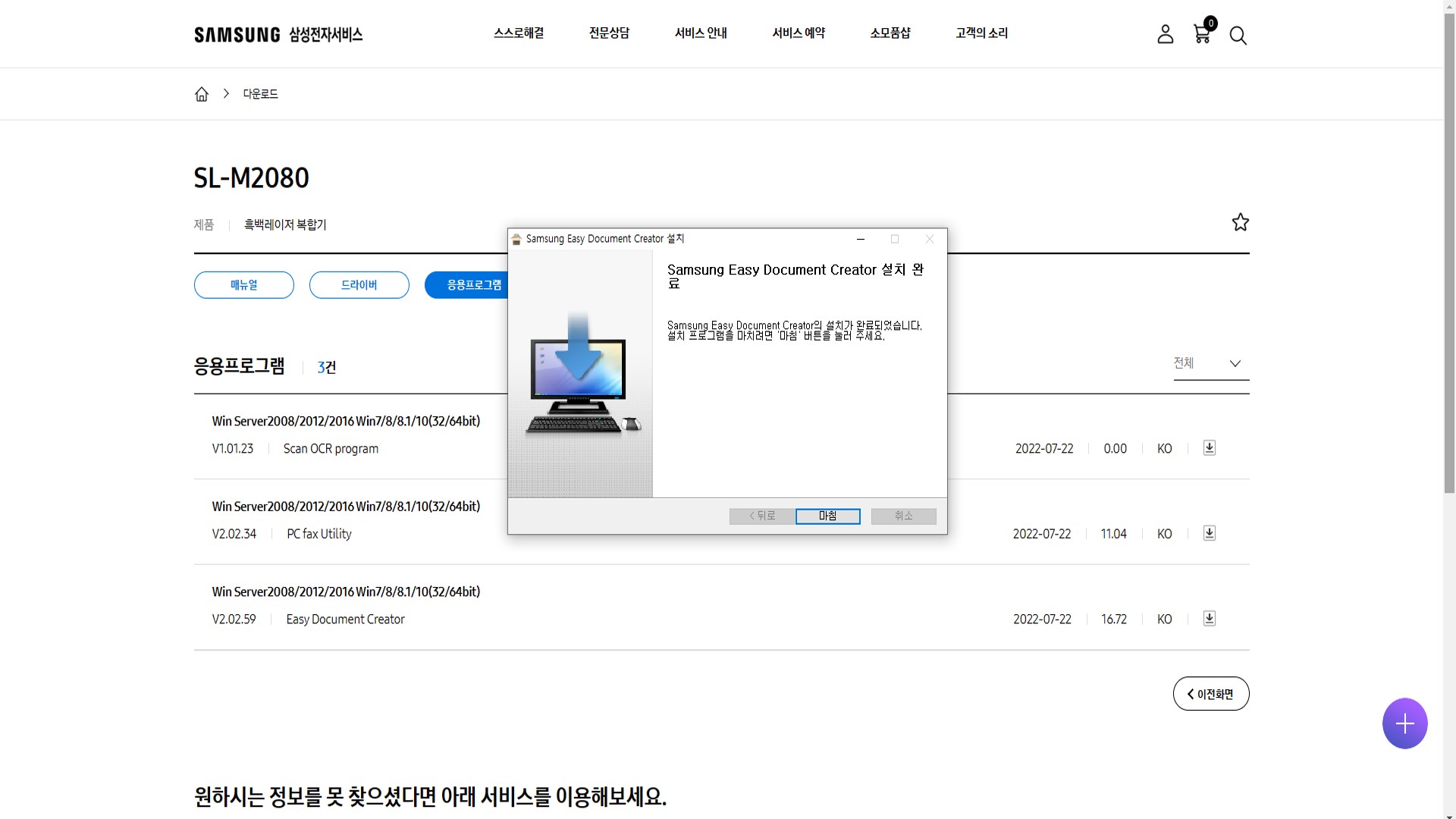Screen dimensions: 1456x819
Task: Open the 전문상담 menu
Action: pos(609,33)
